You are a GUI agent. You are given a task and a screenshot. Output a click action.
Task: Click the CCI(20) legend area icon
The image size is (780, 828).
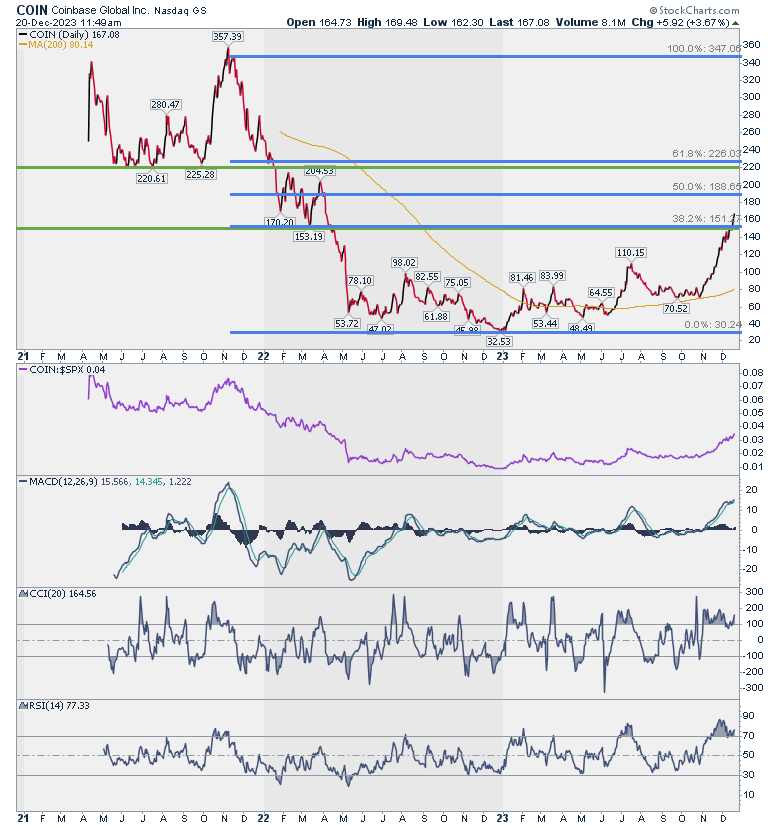point(23,594)
